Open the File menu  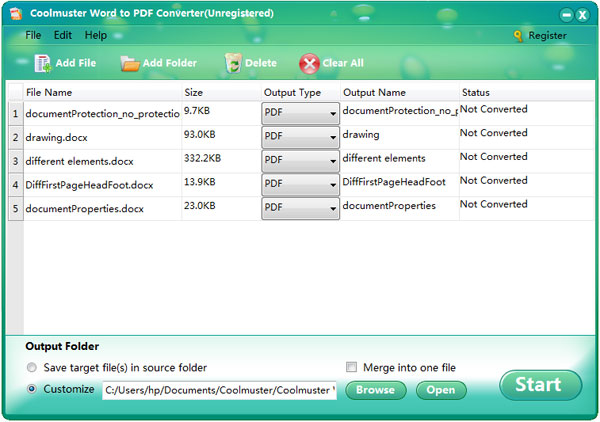pos(33,35)
